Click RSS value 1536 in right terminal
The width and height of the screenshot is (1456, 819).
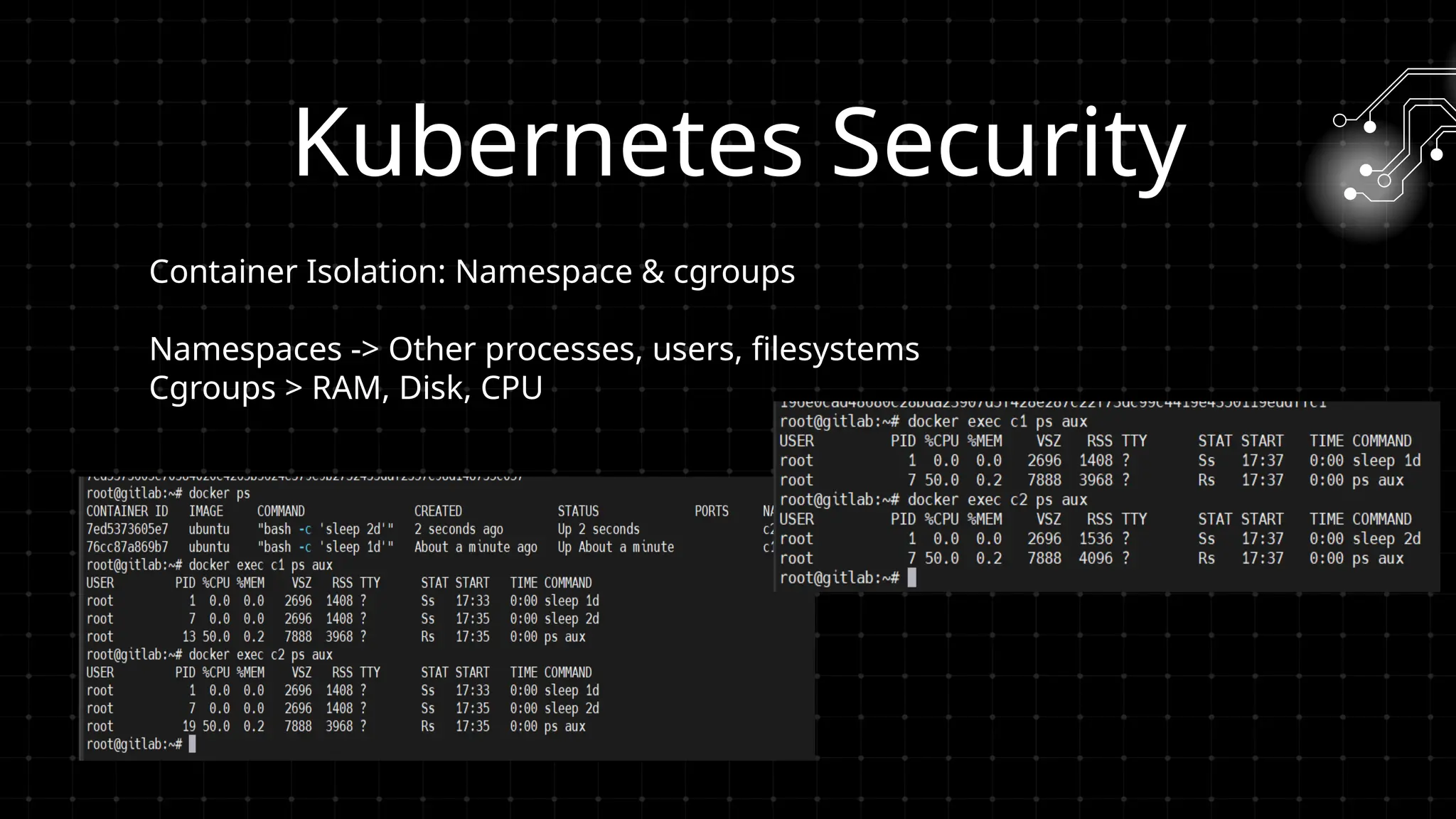(x=1096, y=539)
